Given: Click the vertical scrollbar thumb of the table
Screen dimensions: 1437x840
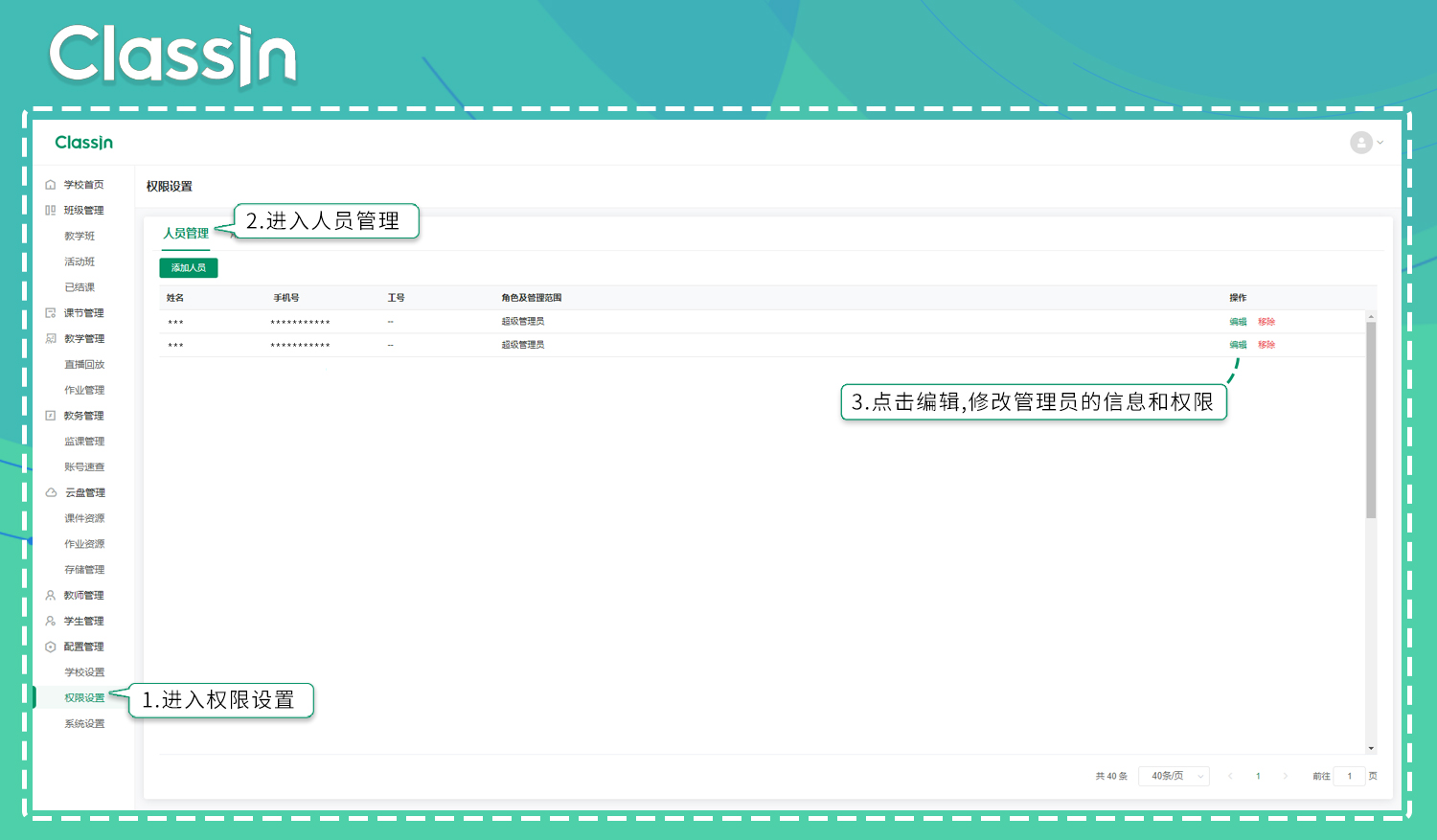Looking at the screenshot, I should tap(1371, 420).
